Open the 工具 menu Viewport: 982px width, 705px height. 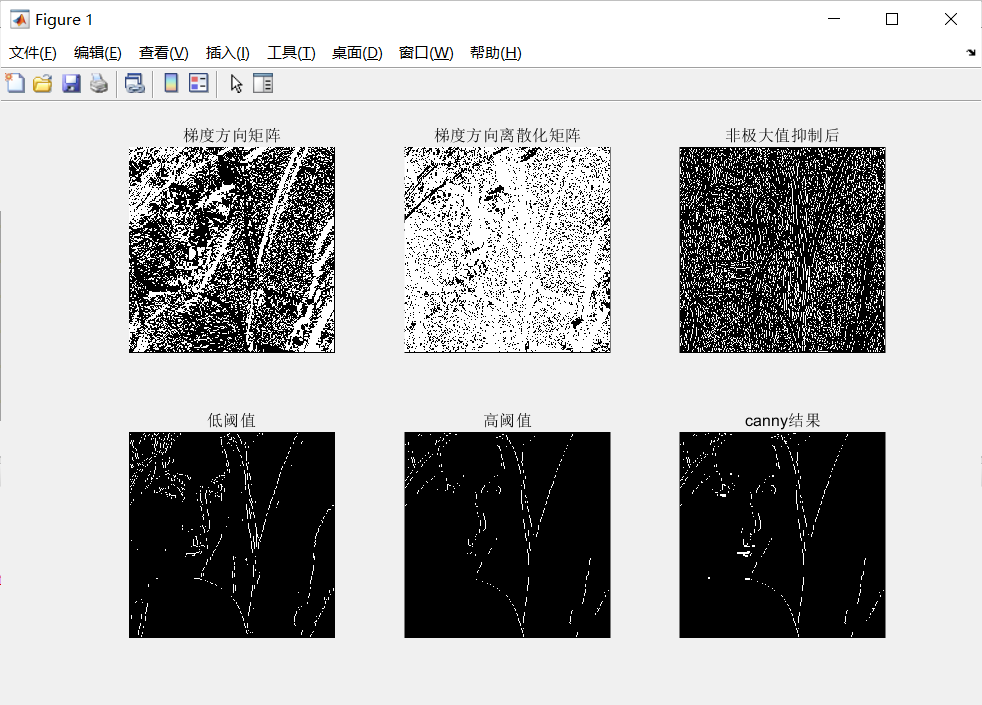(x=290, y=52)
